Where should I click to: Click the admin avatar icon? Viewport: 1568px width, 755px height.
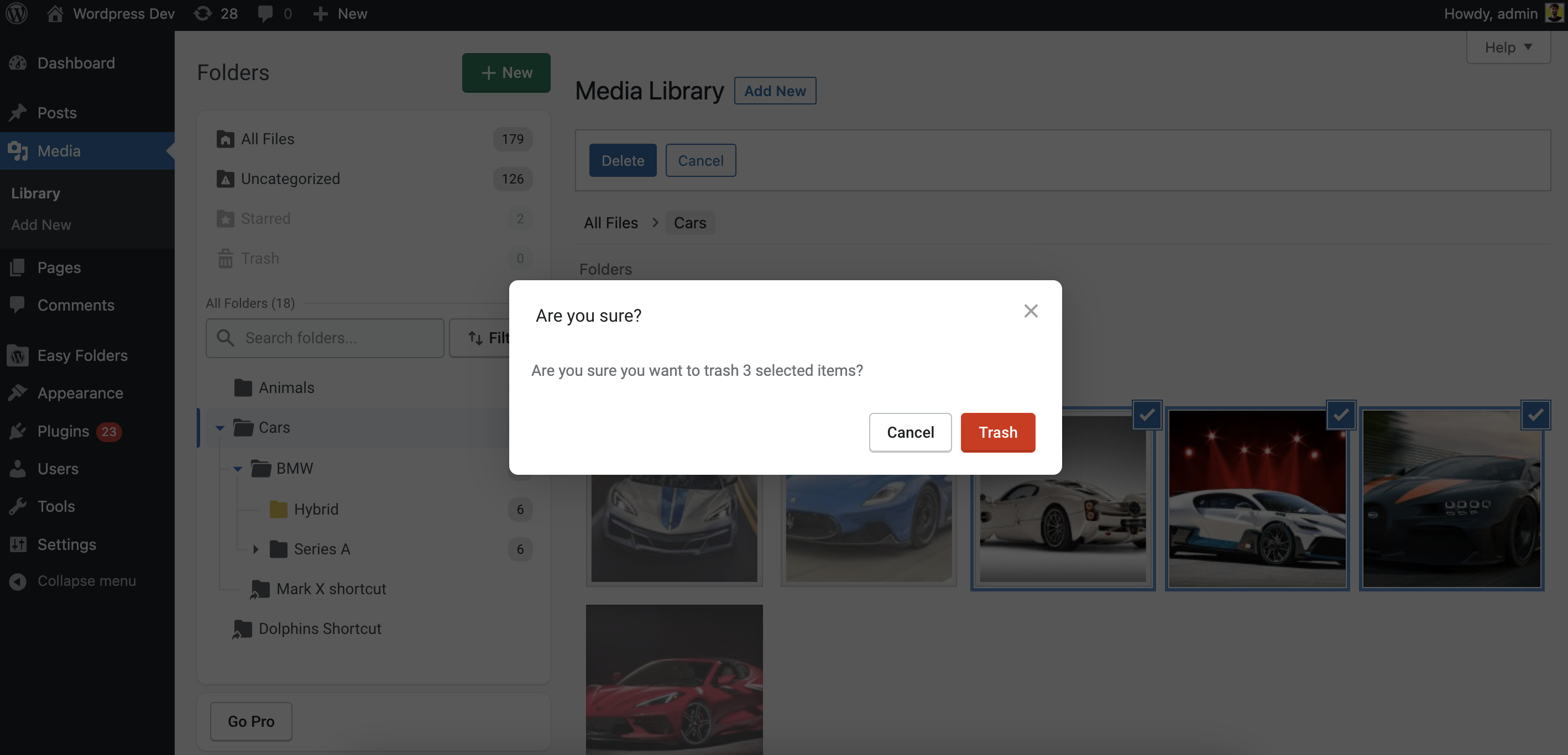1554,13
